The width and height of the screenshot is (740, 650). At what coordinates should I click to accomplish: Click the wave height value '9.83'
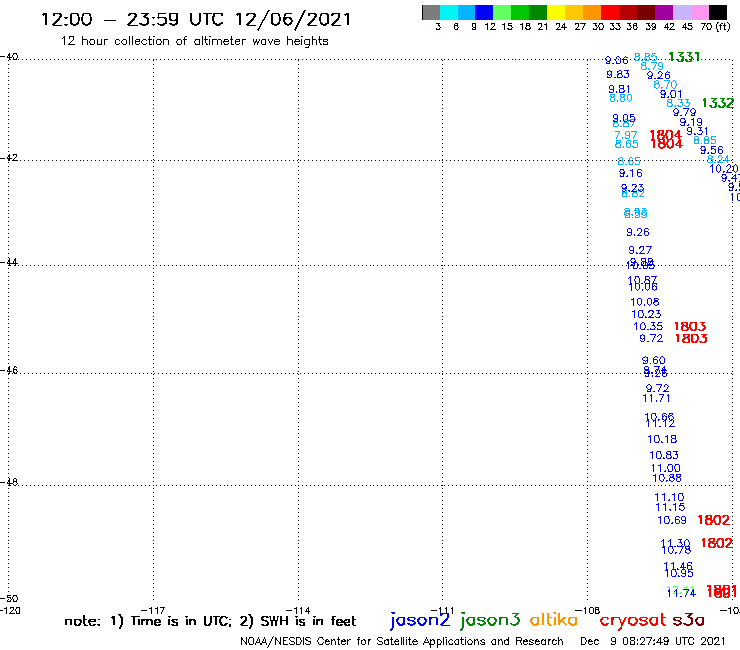pos(618,74)
